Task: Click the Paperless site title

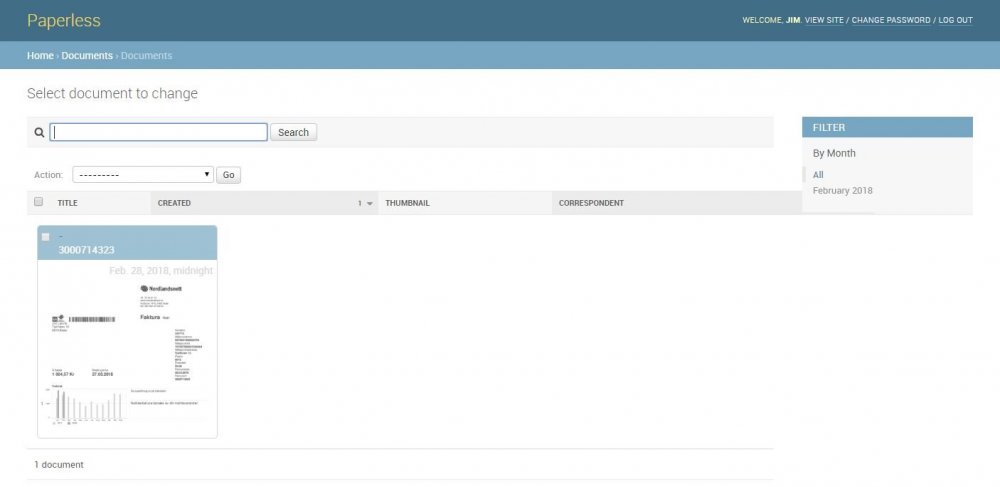Action: click(64, 20)
